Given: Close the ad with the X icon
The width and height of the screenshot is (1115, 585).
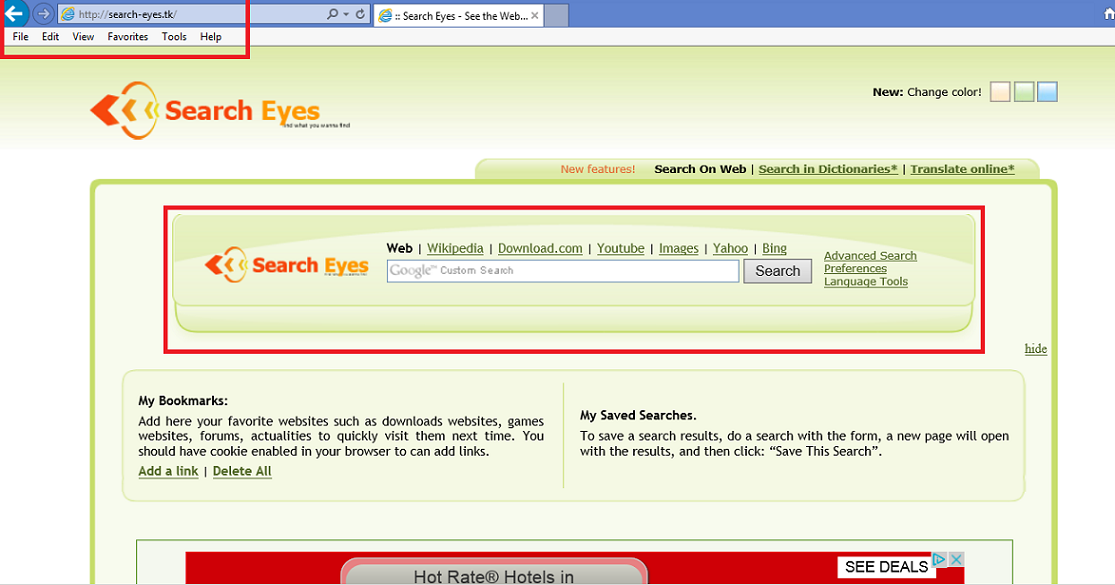Looking at the screenshot, I should 956,559.
